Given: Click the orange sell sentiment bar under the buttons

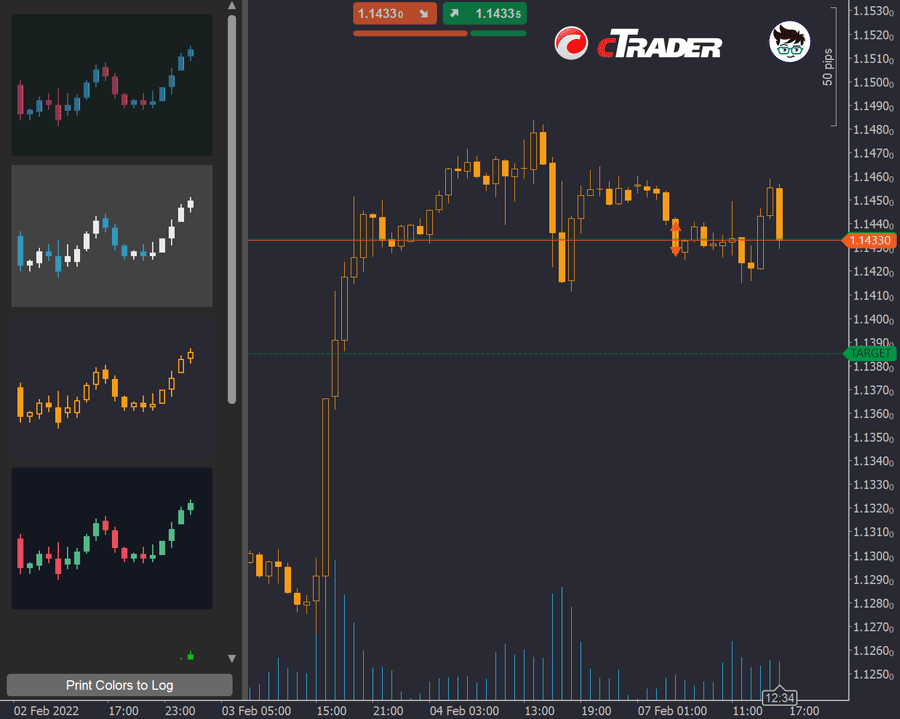Looking at the screenshot, I should coord(410,32).
